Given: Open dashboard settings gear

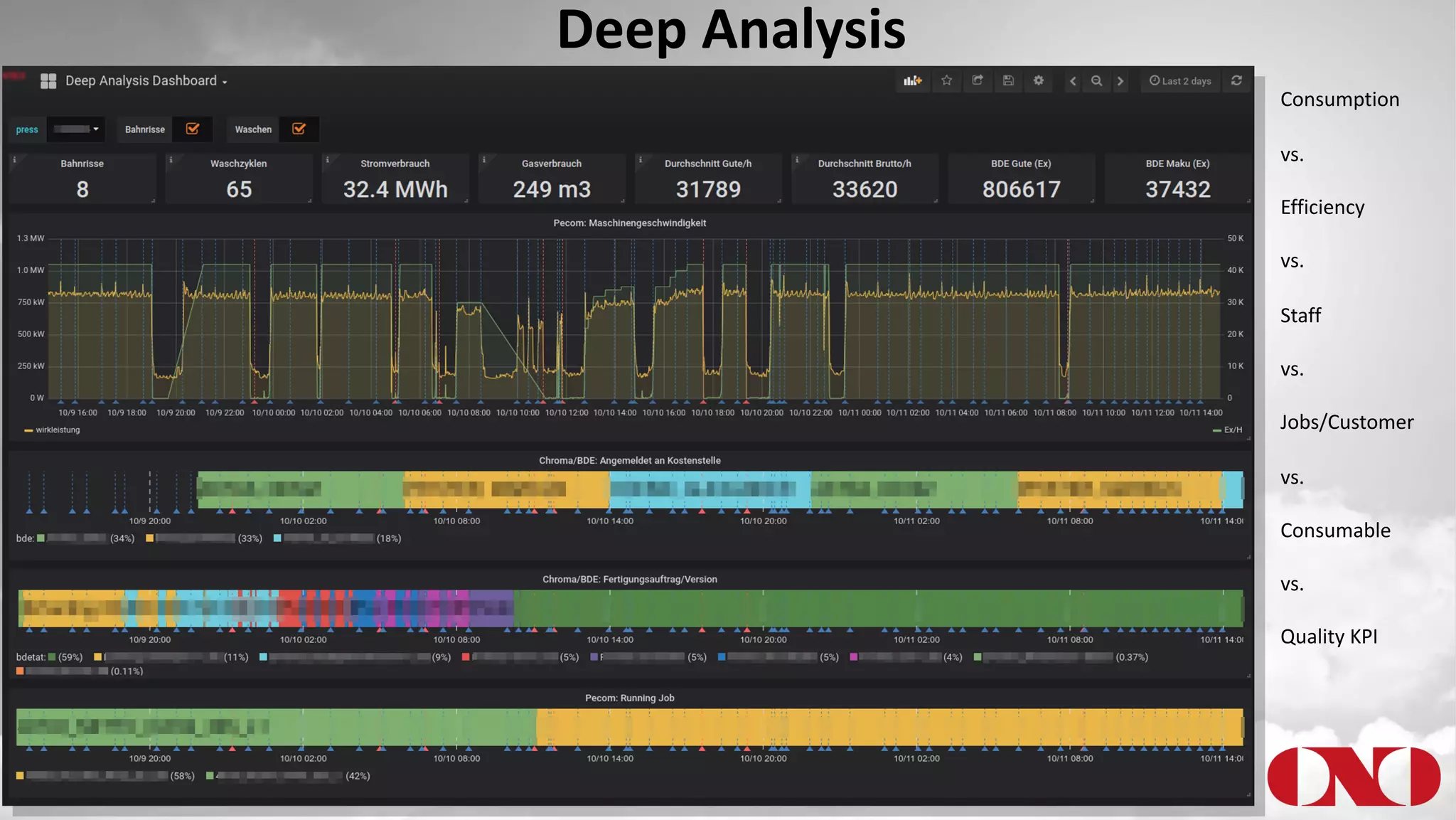Looking at the screenshot, I should (x=1039, y=81).
